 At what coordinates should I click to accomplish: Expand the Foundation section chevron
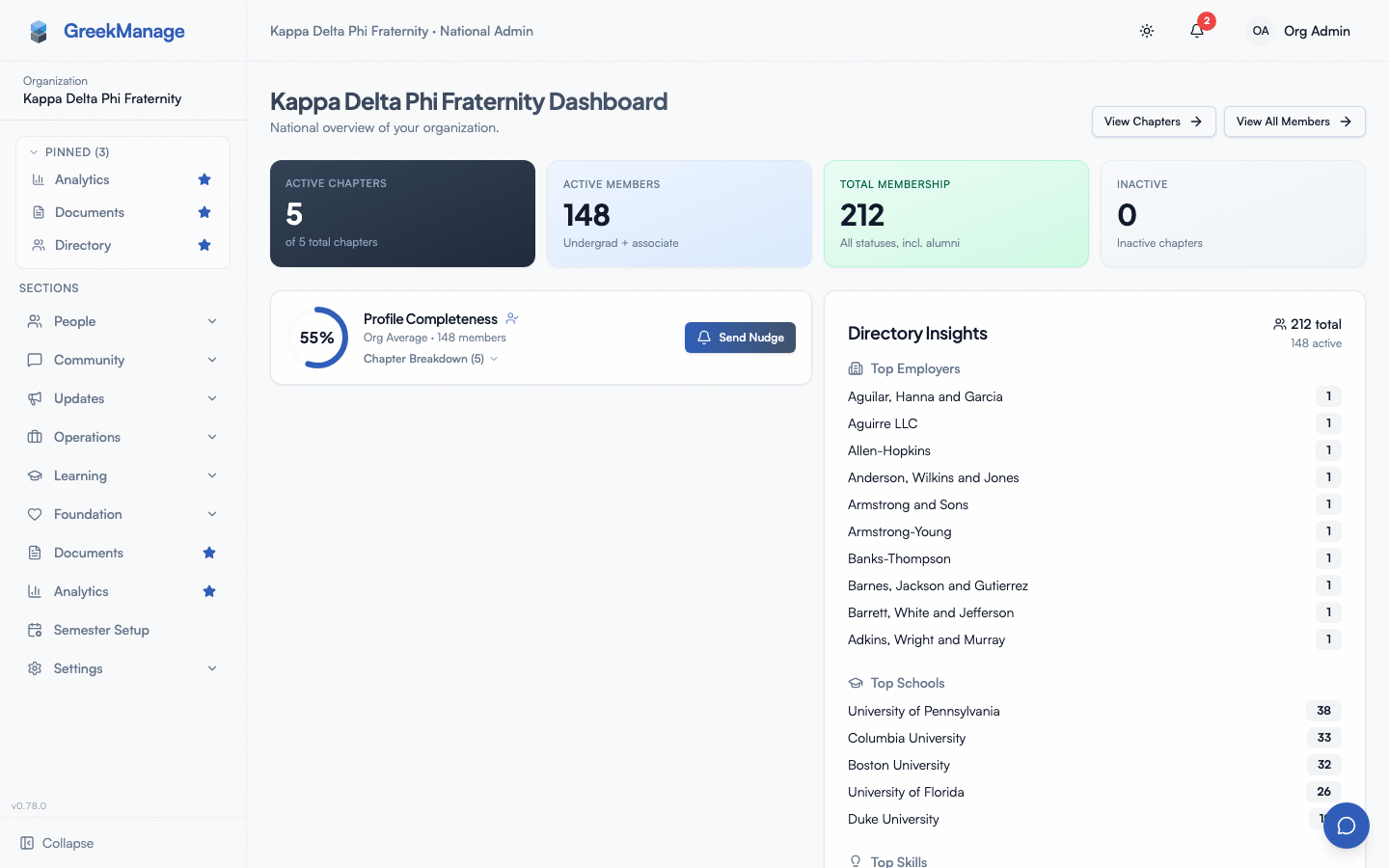coord(212,514)
